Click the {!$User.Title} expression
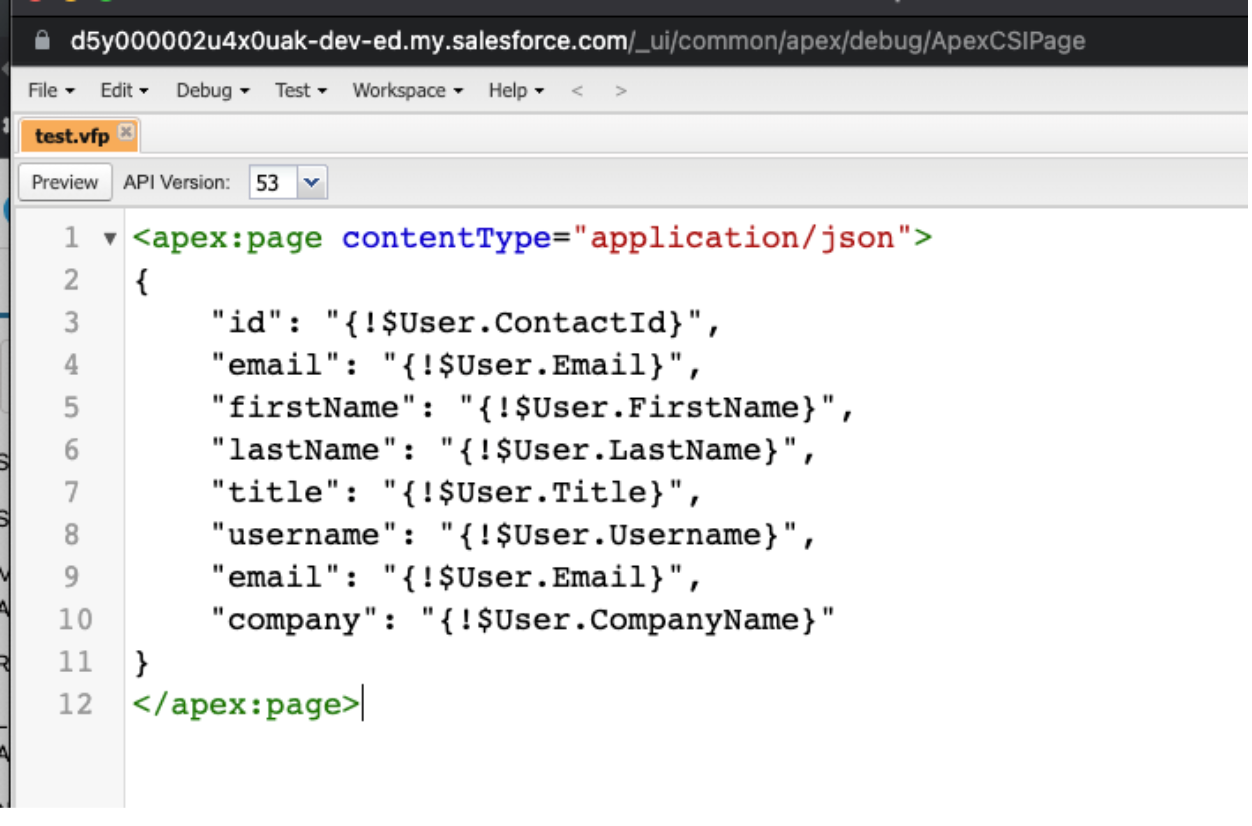 point(532,492)
